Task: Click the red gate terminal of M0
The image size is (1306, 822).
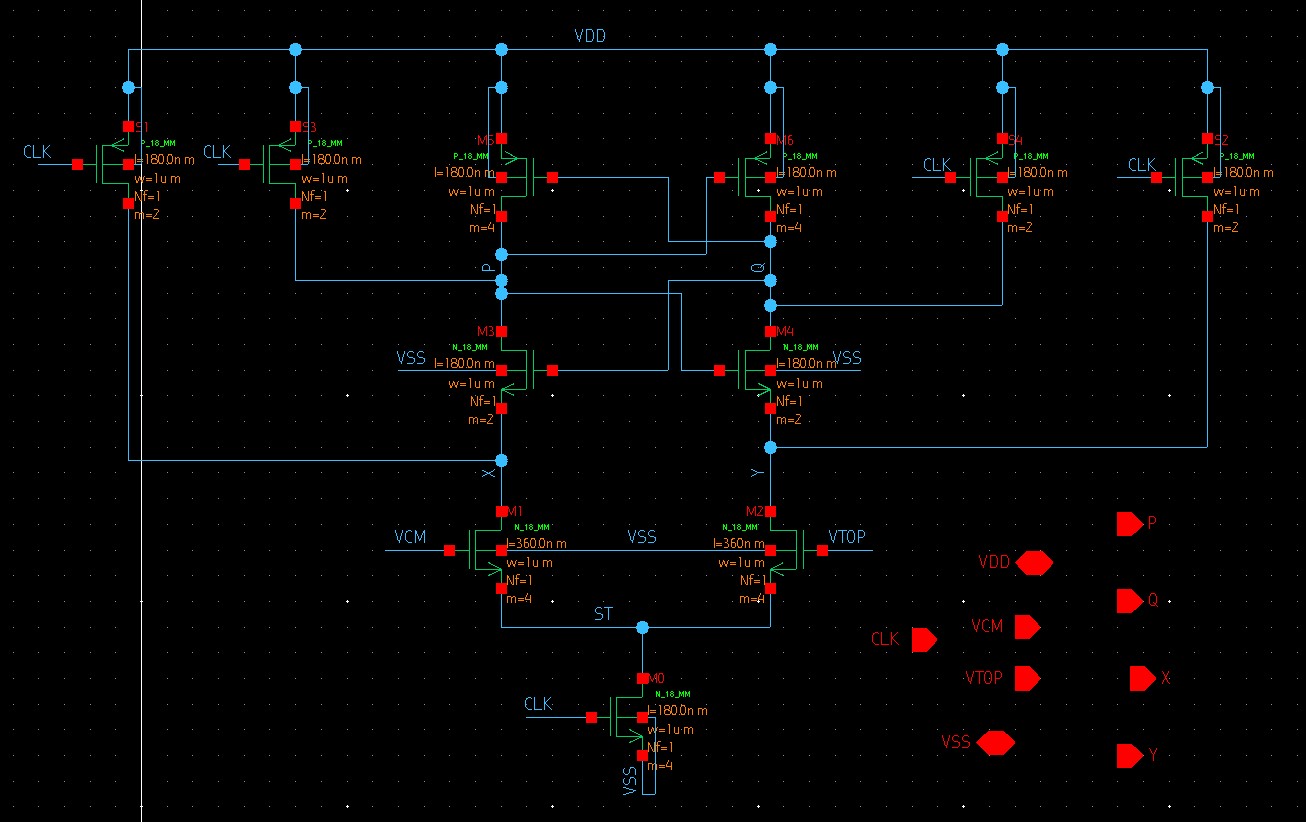Action: [x=591, y=717]
